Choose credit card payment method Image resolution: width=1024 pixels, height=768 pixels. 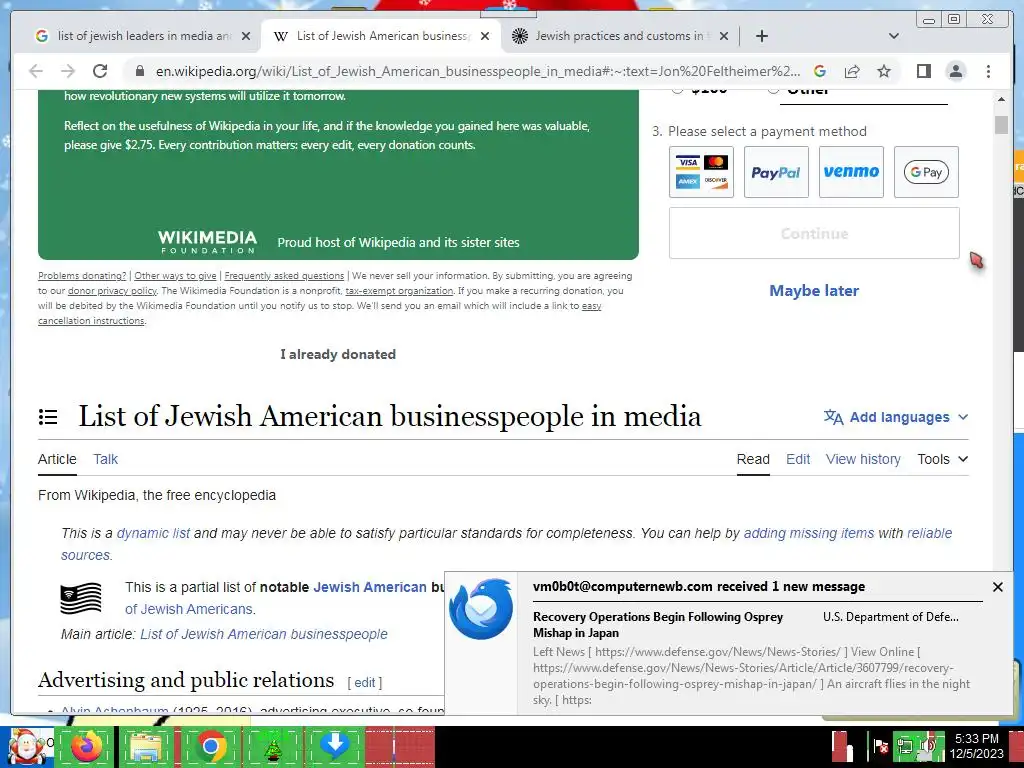[701, 172]
